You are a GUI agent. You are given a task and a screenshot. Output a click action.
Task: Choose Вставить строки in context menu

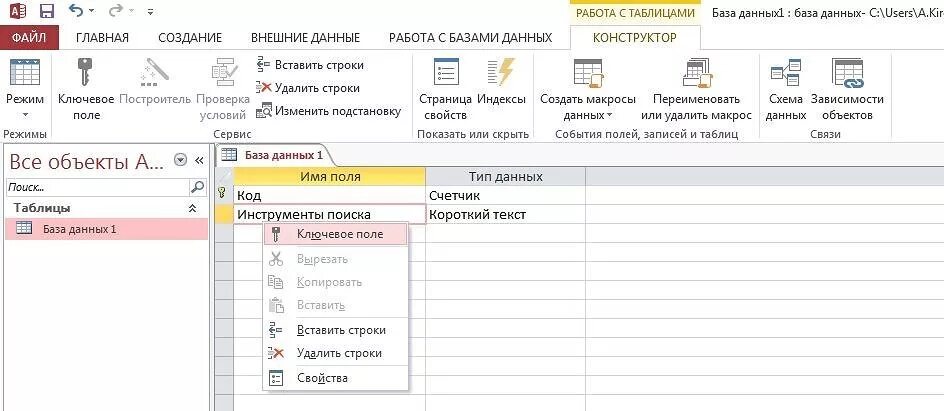(x=335, y=330)
